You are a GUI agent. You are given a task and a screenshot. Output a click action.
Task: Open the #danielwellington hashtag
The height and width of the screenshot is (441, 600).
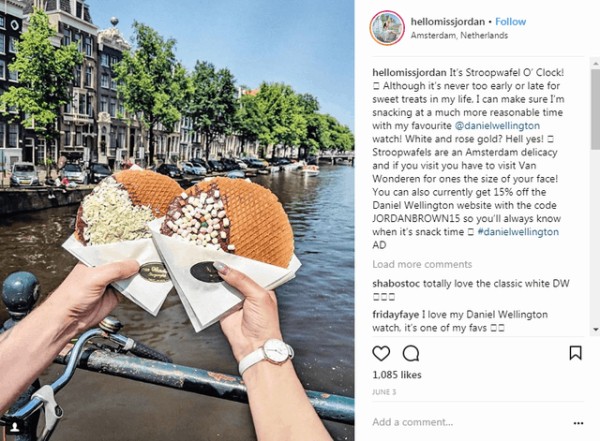point(518,232)
